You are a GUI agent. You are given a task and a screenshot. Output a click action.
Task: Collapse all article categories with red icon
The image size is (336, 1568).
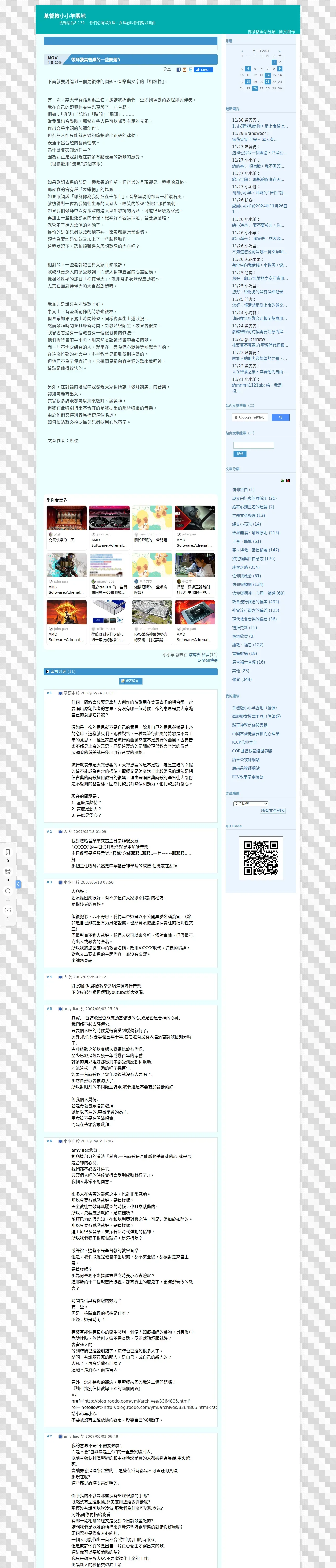pos(288,480)
